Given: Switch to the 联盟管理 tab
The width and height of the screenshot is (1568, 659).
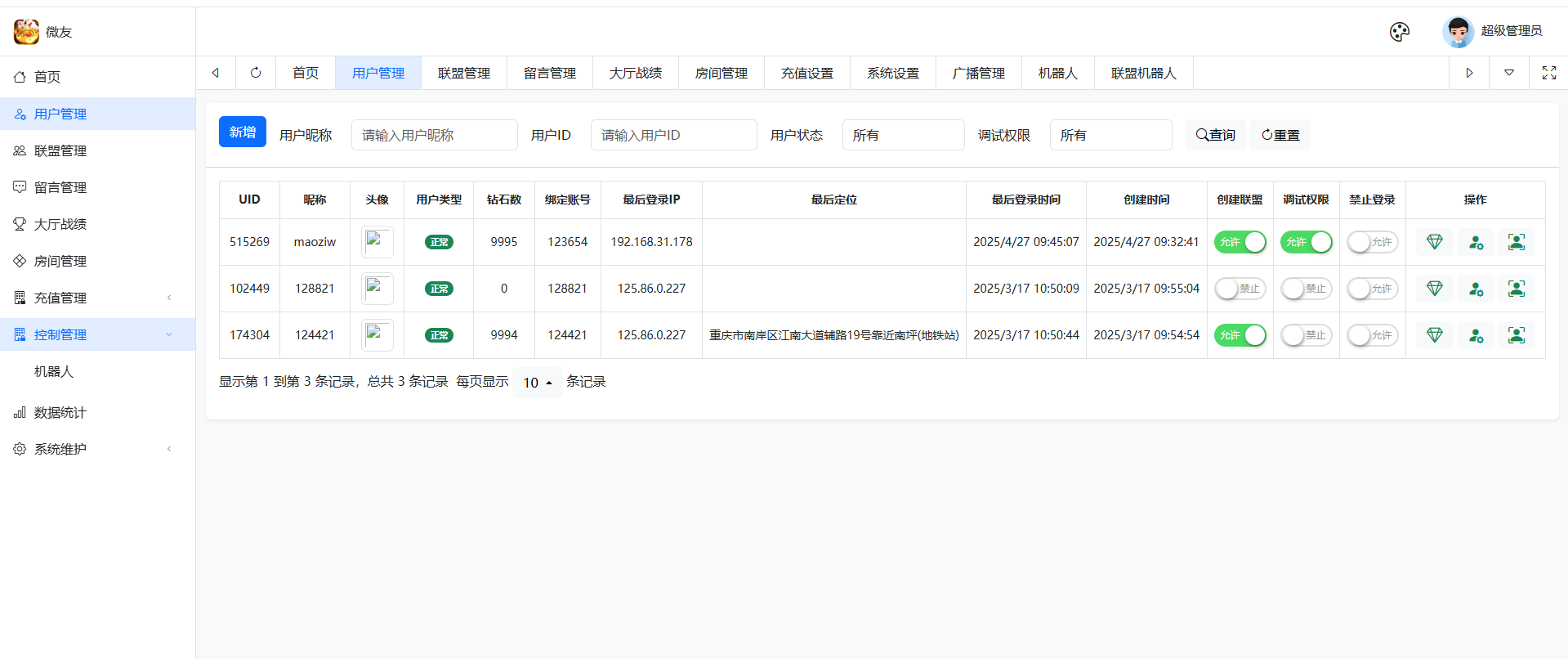Looking at the screenshot, I should 463,73.
